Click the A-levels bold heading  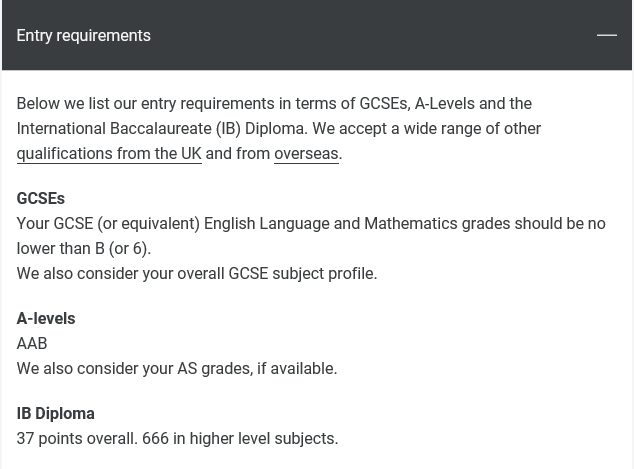46,319
